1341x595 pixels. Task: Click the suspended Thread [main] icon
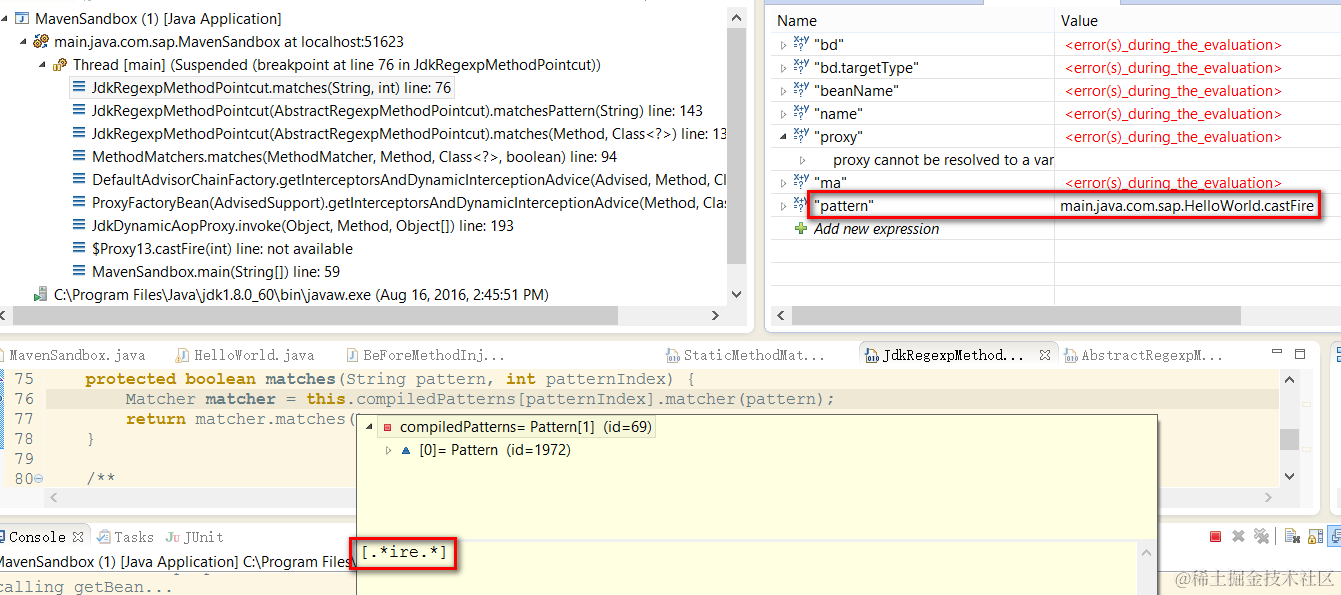pyautogui.click(x=60, y=65)
